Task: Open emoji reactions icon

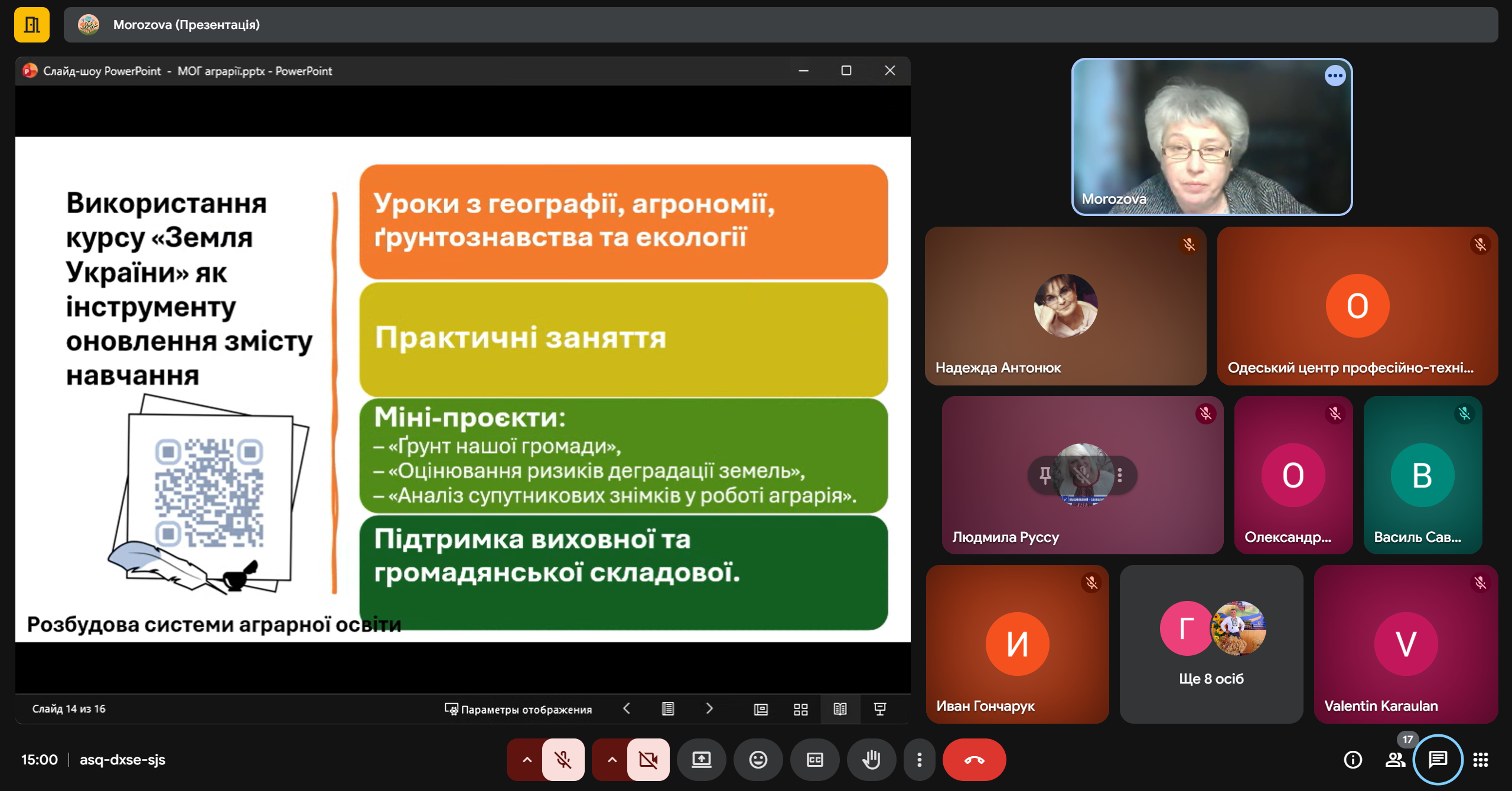Action: (758, 760)
